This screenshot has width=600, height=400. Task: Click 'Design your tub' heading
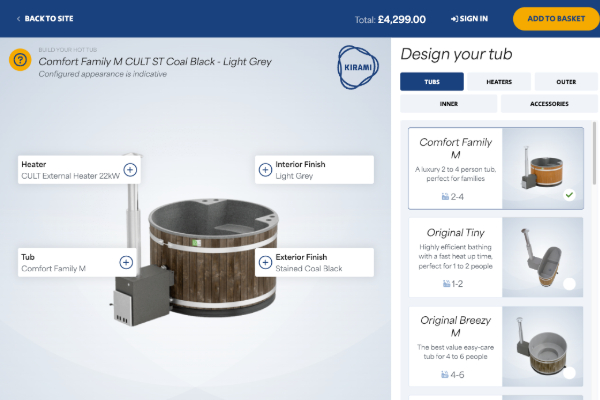pos(456,54)
